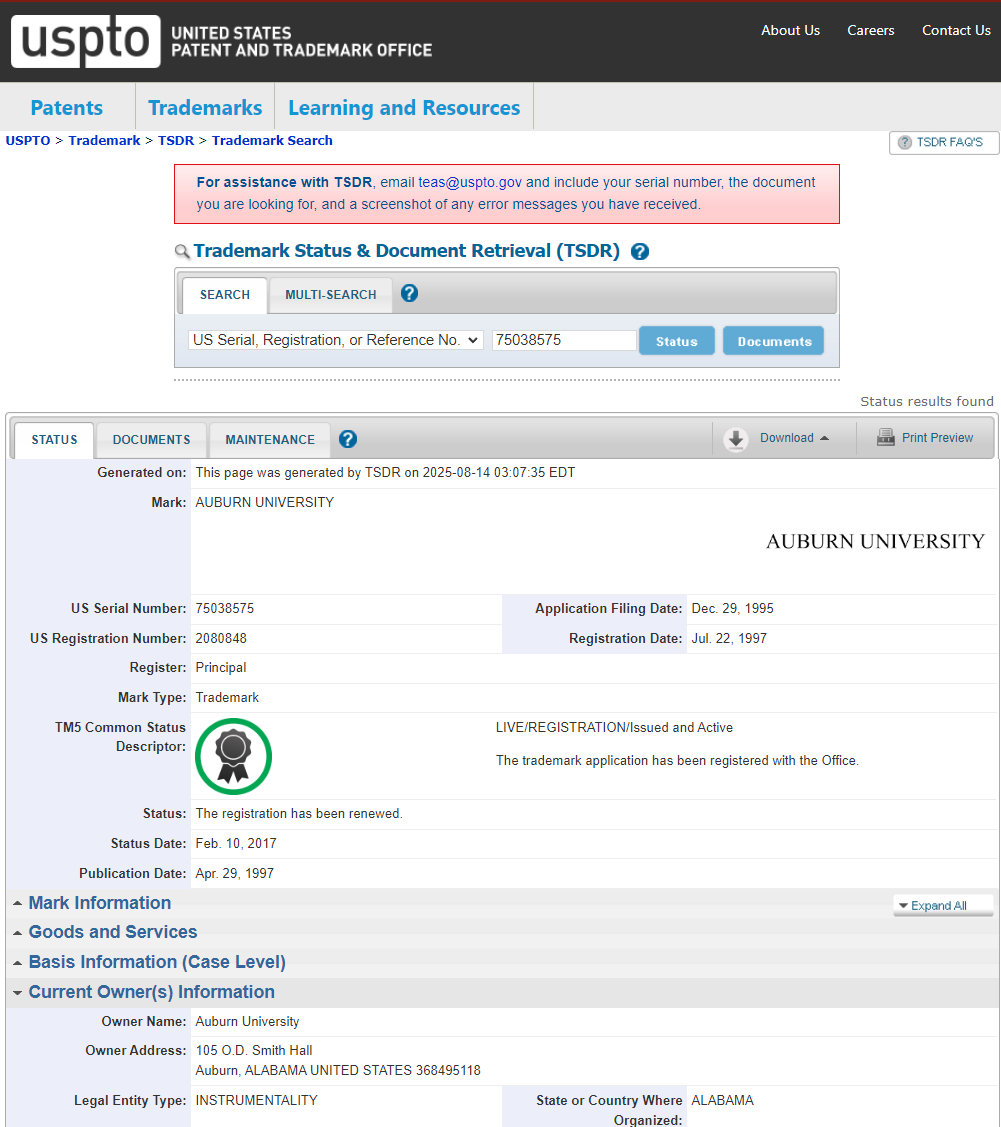Follow the Trademark Search breadcrumb link
The image size is (1001, 1127).
coord(272,141)
